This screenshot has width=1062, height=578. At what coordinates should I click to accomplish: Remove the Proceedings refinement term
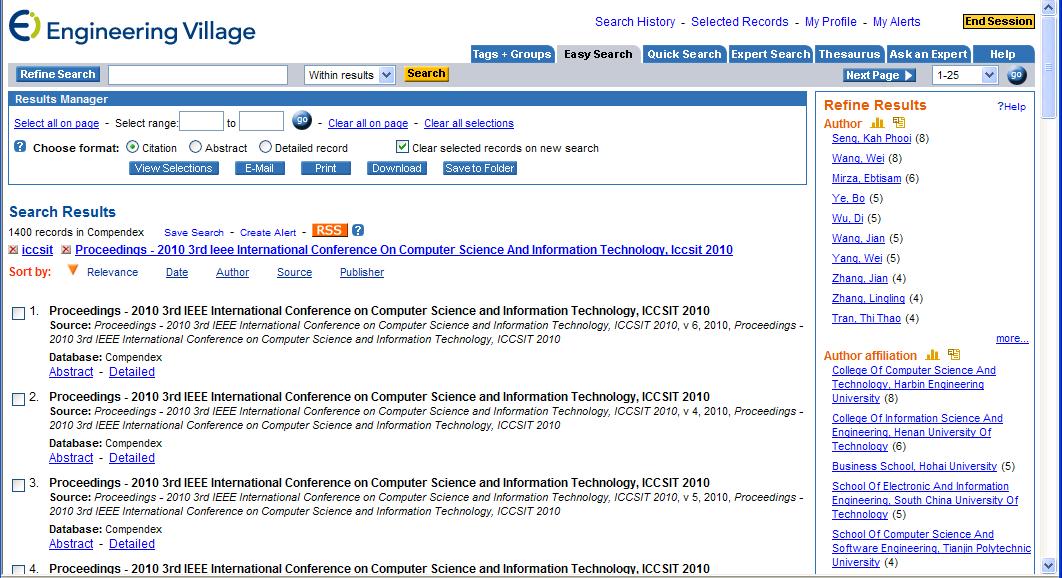tap(66, 250)
